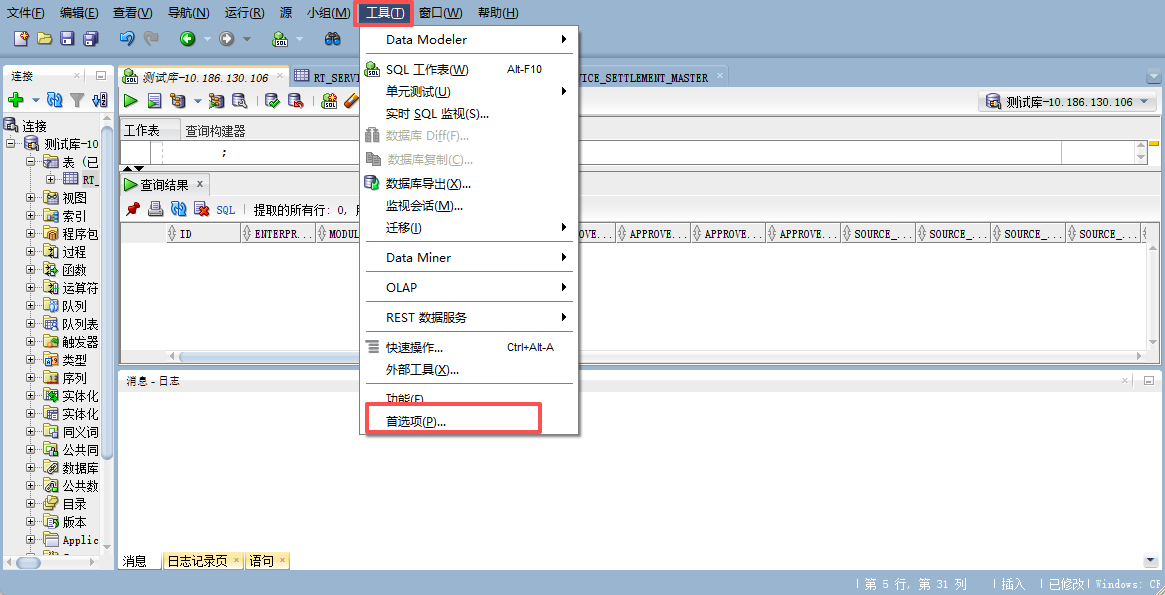This screenshot has height=595, width=1165.
Task: Click the funnel filter icon in connections panel
Action: [77, 100]
